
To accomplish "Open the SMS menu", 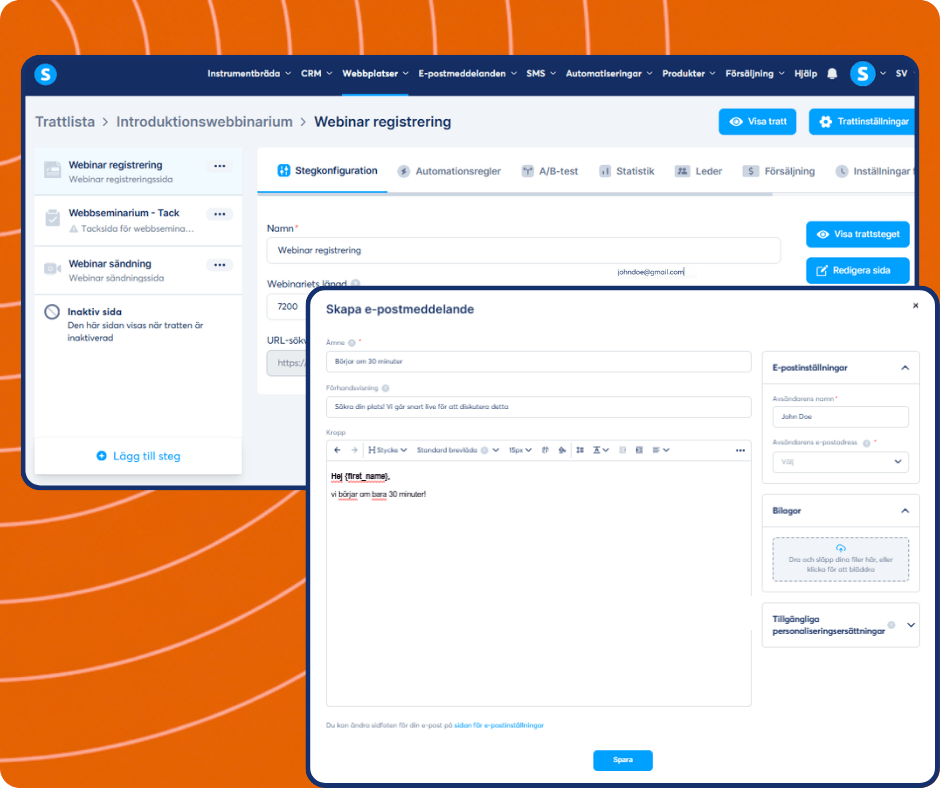I will click(x=541, y=73).
